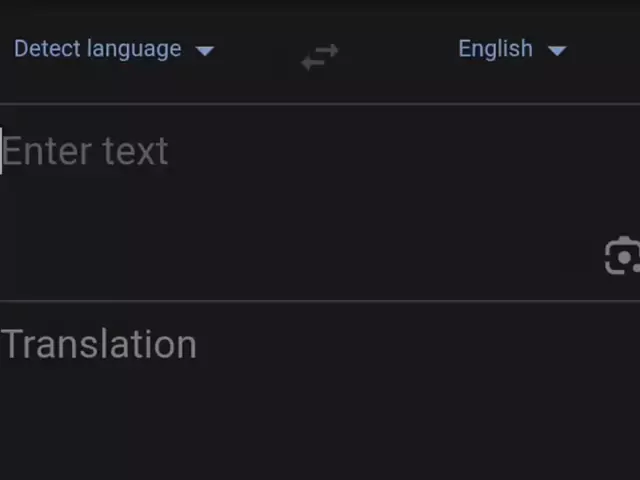This screenshot has height=480, width=640.
Task: Click the "Translation" placeholder text
Action: (99, 345)
